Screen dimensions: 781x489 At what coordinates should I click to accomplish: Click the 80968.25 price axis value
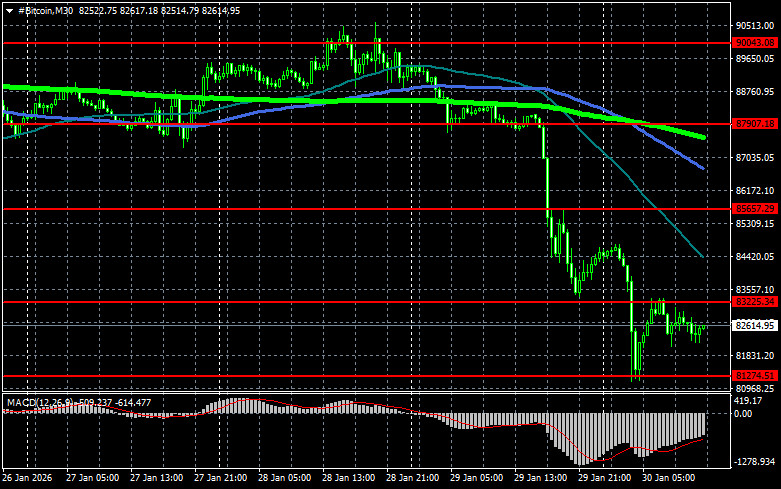tap(755, 388)
